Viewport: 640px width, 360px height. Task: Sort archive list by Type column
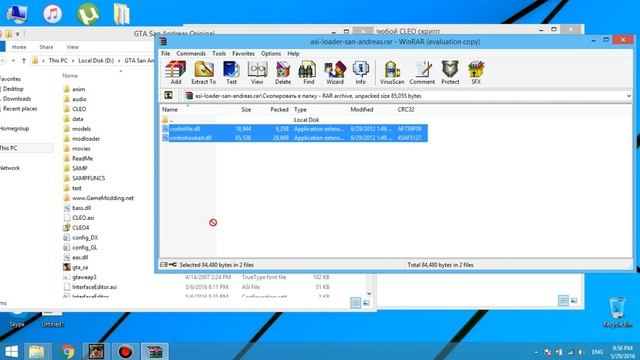tap(300, 109)
